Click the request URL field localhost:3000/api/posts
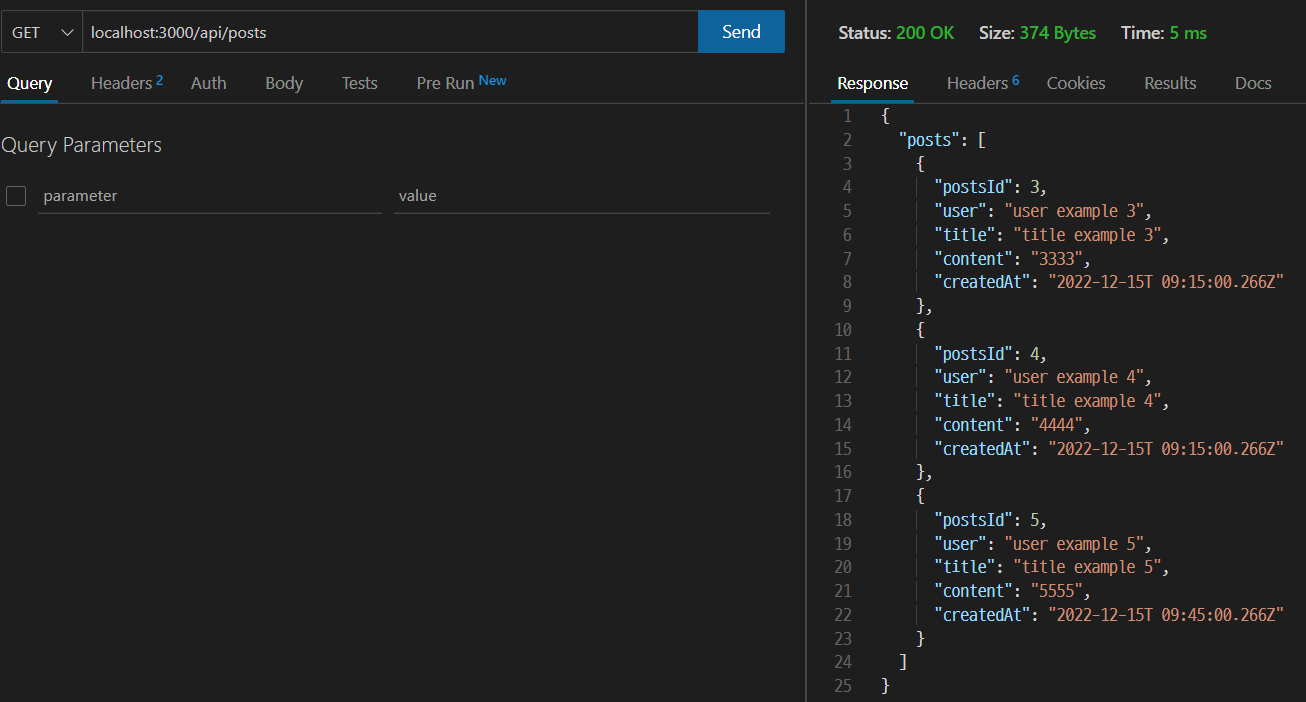 pyautogui.click(x=390, y=32)
